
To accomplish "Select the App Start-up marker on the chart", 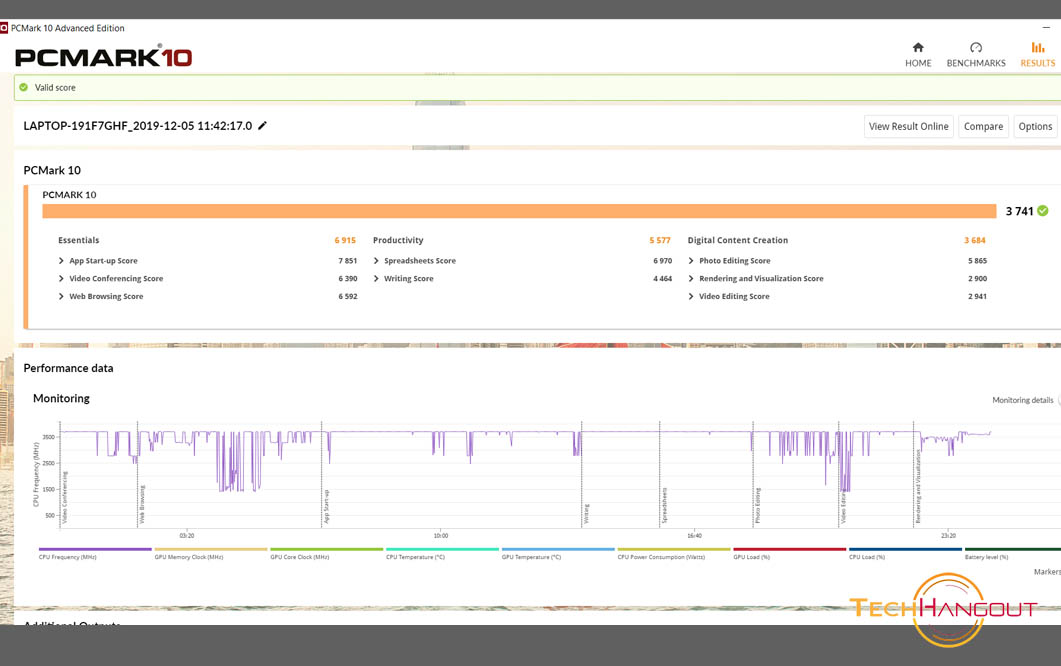I will click(x=326, y=506).
